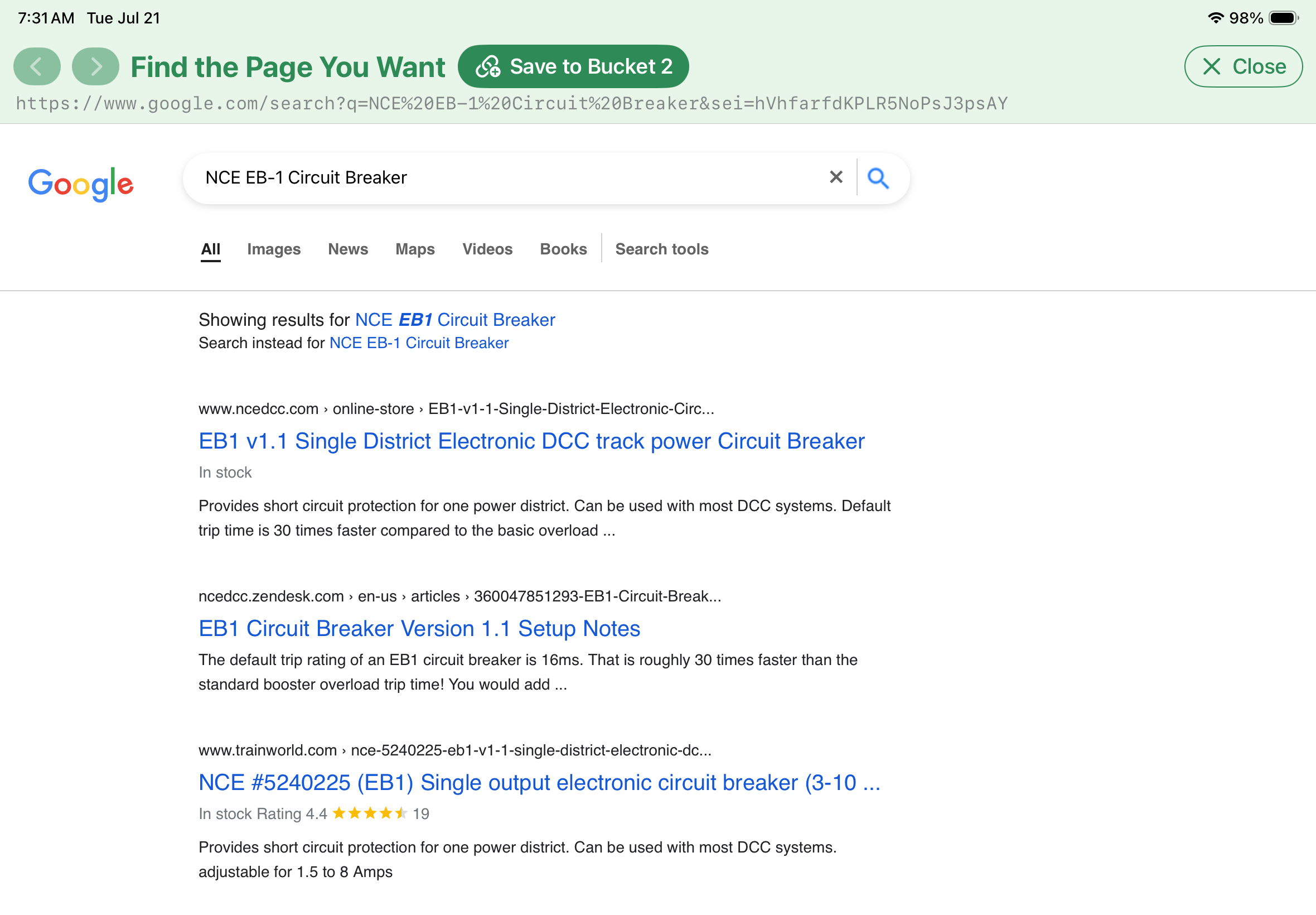Click the ncedcc.zendesk.com breadcrumb URL
The image size is (1316, 915).
point(459,596)
